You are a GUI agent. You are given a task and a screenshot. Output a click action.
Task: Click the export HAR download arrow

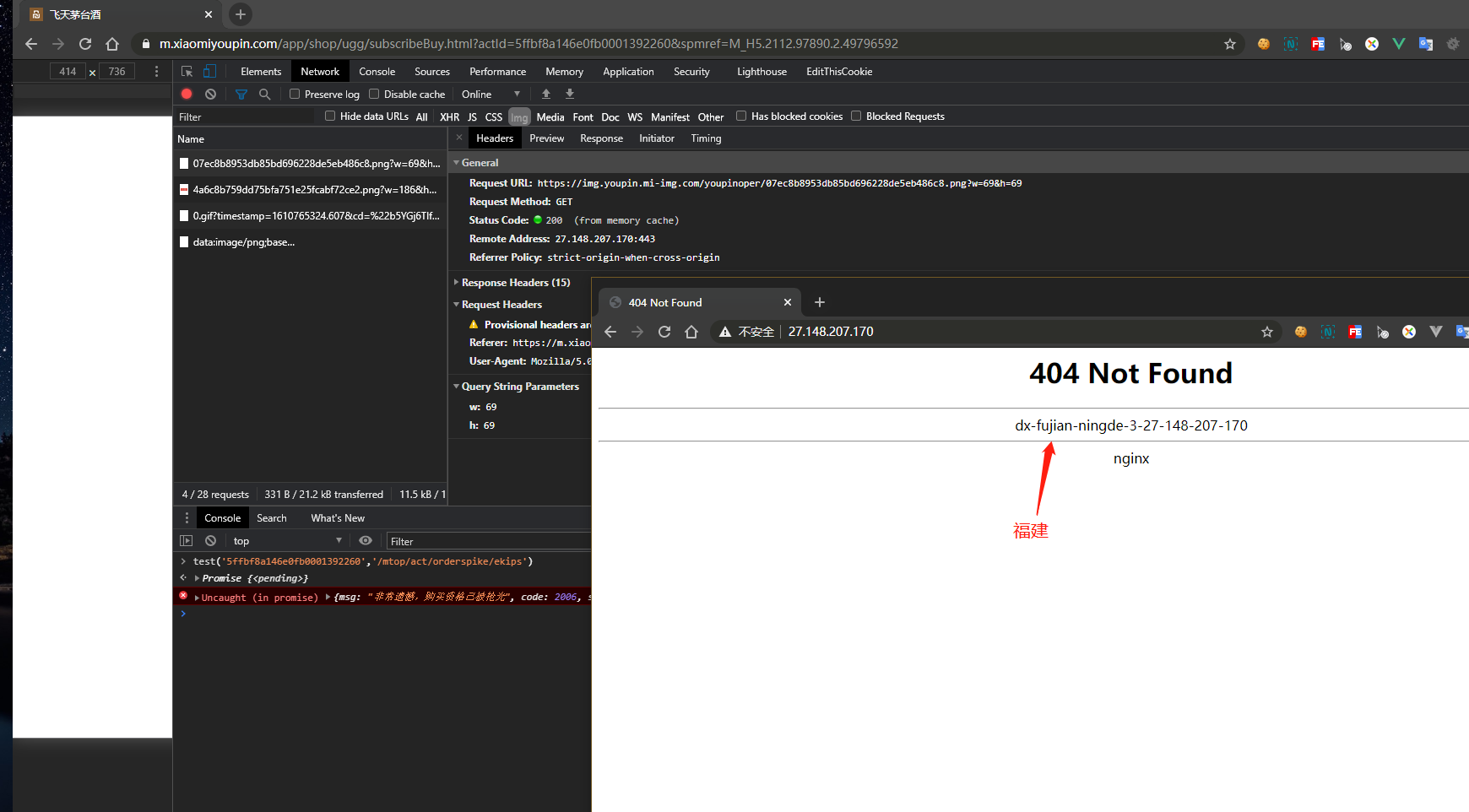point(570,94)
